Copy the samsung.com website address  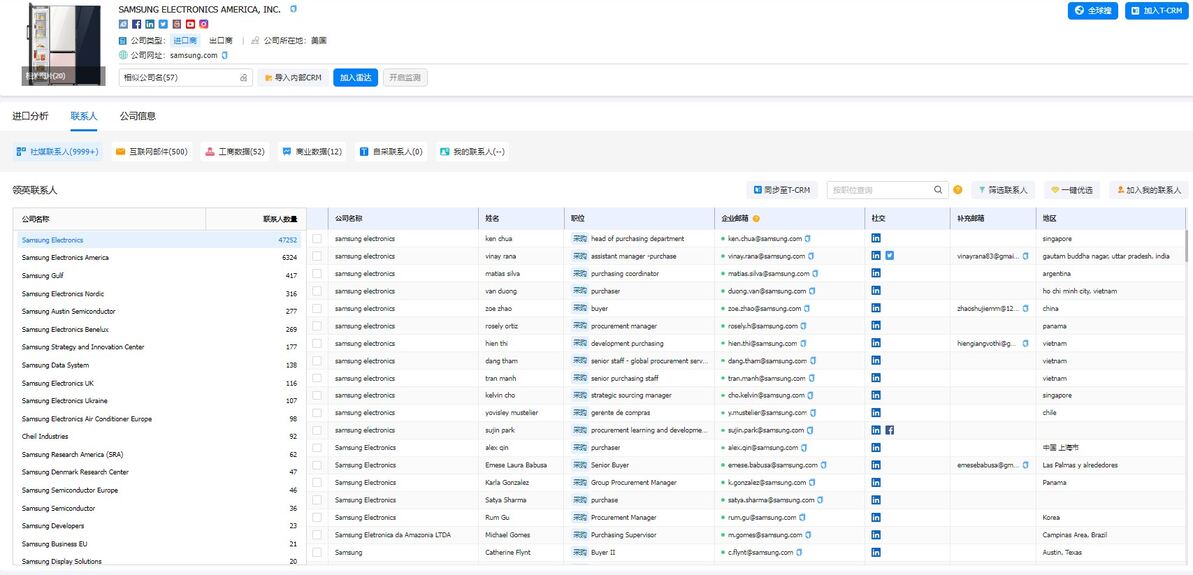224,56
